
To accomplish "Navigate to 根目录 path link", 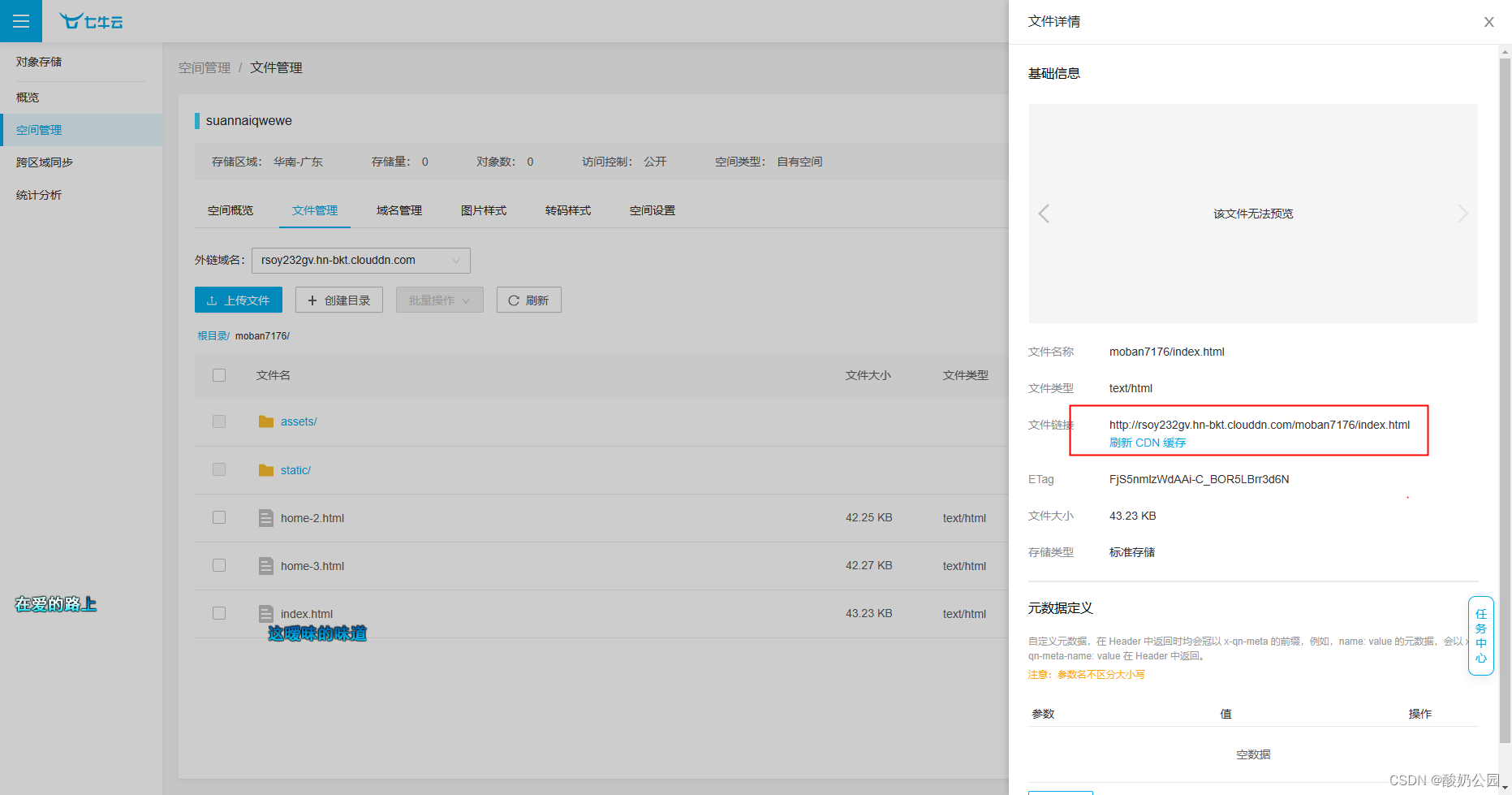I will point(213,335).
